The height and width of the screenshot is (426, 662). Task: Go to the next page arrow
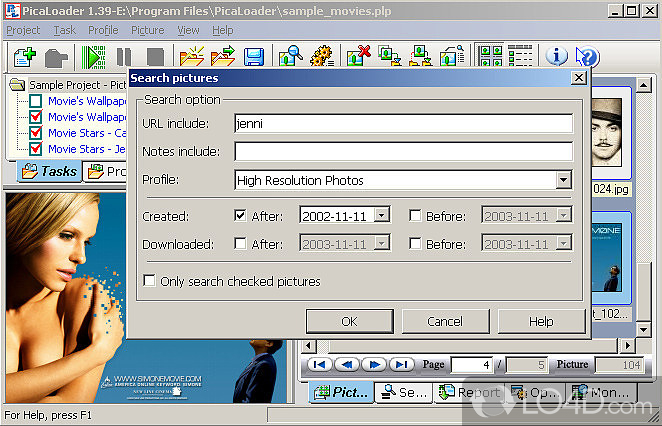coord(376,365)
